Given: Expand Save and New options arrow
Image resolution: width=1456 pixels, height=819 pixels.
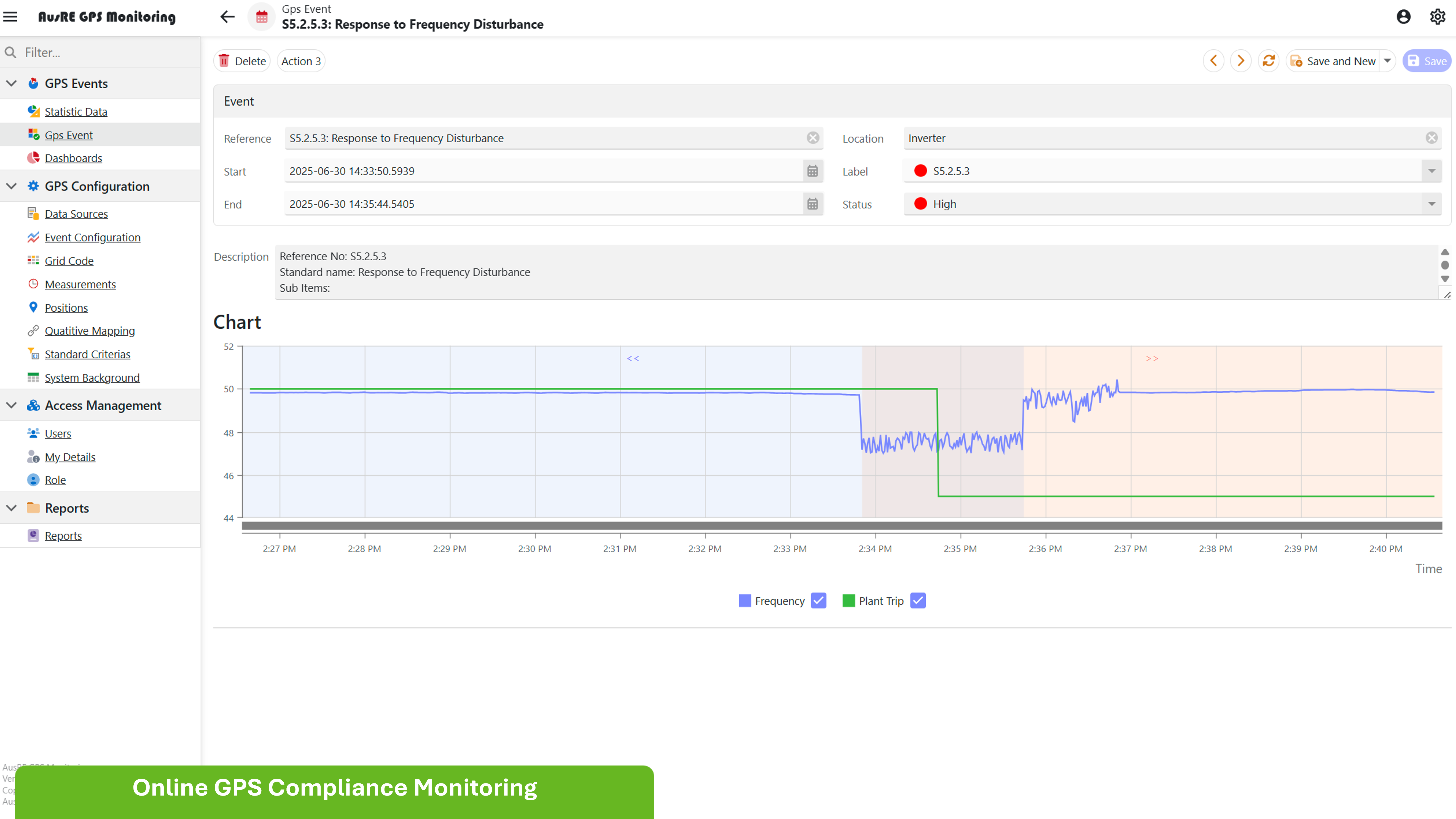Looking at the screenshot, I should [1387, 60].
